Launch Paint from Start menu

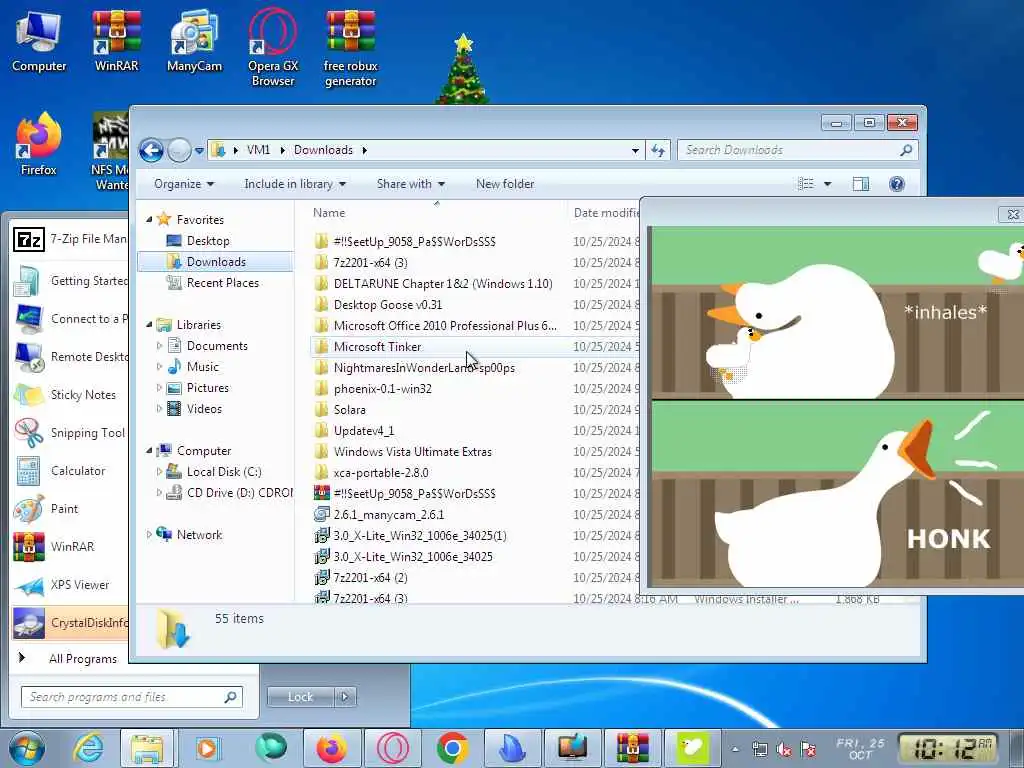[71, 509]
